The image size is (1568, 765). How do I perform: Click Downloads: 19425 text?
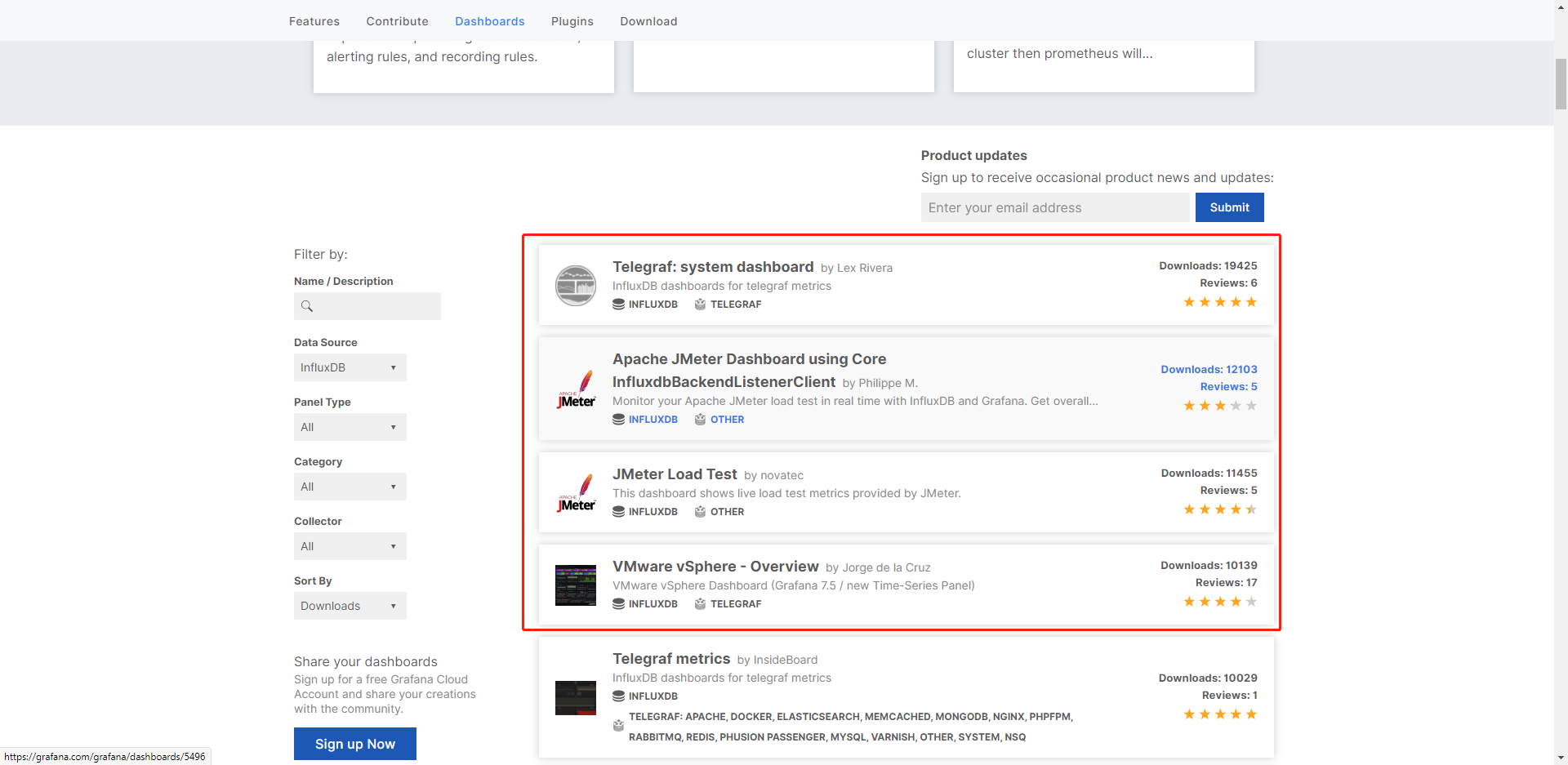tap(1208, 266)
